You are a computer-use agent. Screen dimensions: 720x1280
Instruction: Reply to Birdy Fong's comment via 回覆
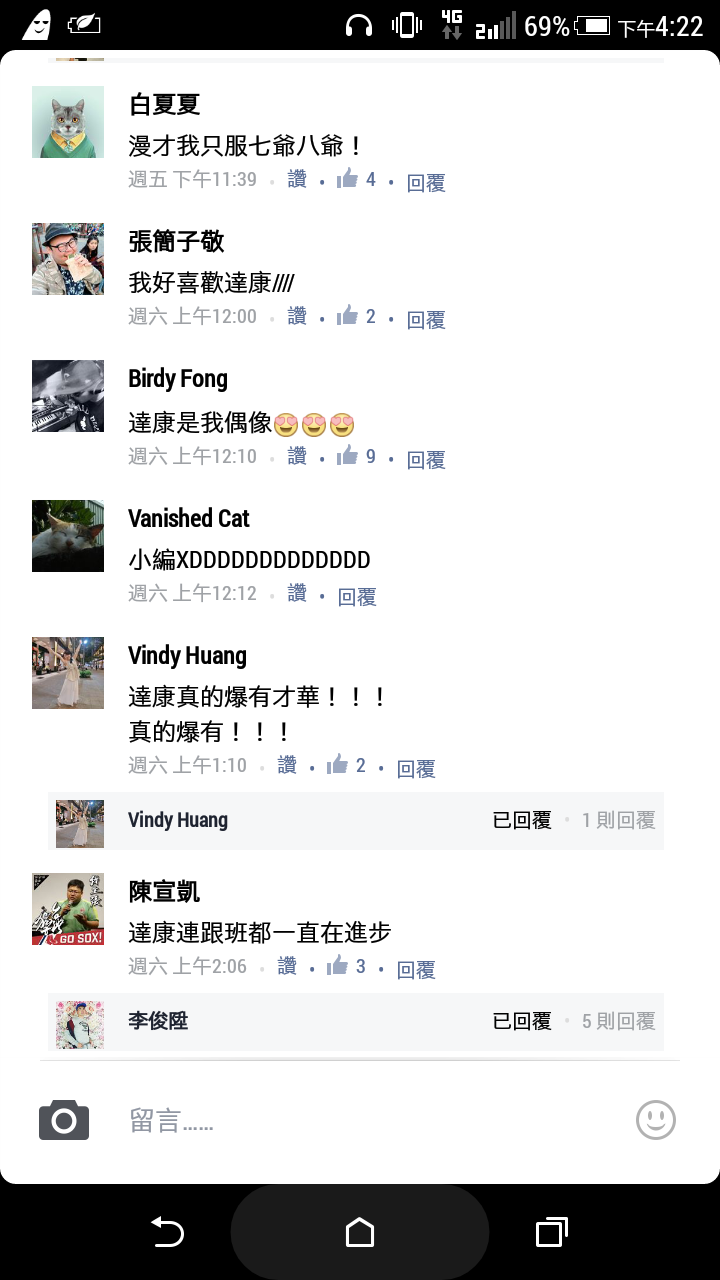(426, 460)
